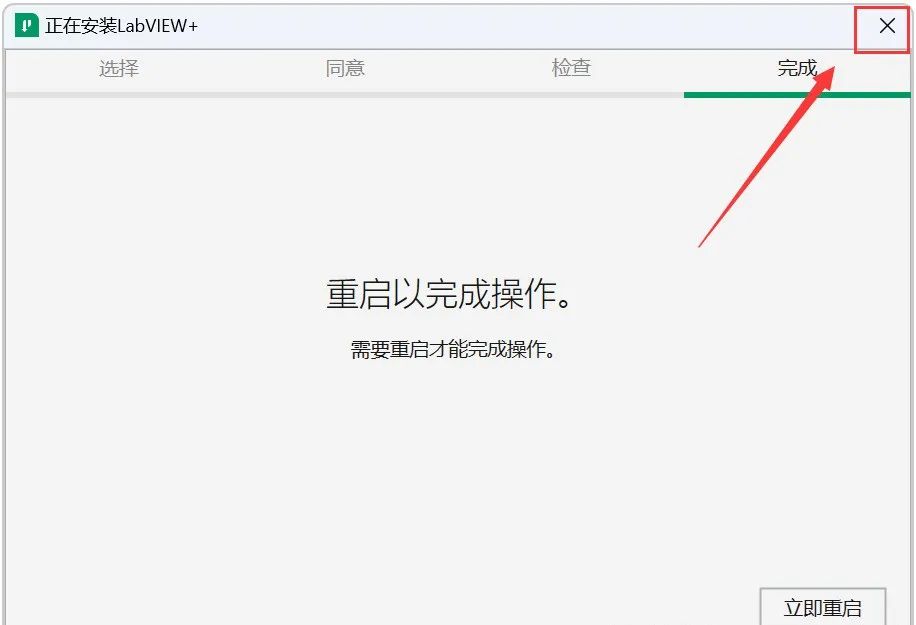Screen dimensions: 916x625
Task: Click the 立即重启 button
Action: (x=823, y=607)
